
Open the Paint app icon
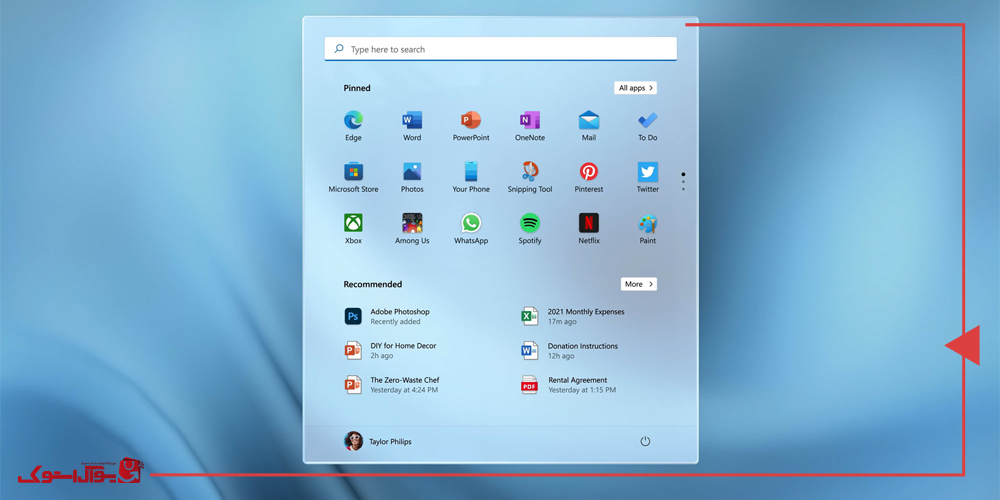647,223
